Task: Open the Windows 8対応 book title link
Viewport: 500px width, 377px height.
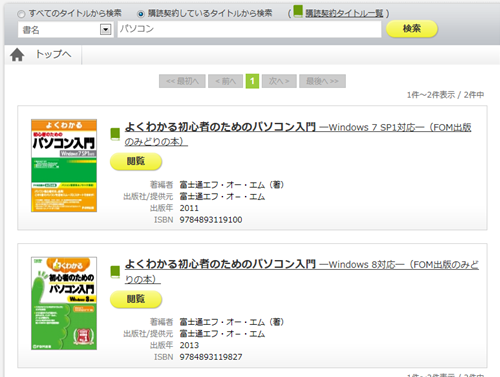Action: click(x=302, y=272)
